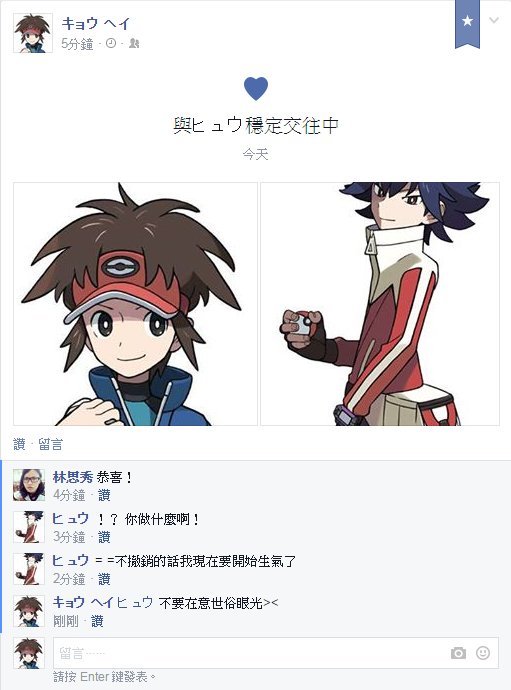The image size is (511, 690).
Task: Like ヒュウ's 你做什麼啊 comment
Action: tap(104, 537)
